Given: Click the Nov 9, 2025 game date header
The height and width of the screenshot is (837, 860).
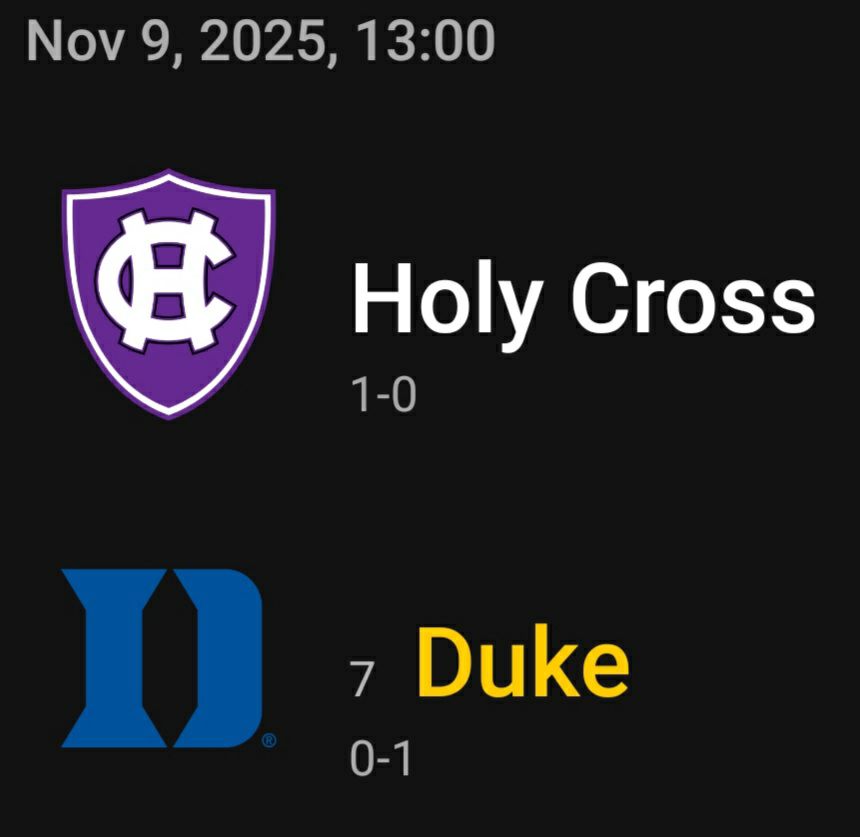Looking at the screenshot, I should 260,42.
